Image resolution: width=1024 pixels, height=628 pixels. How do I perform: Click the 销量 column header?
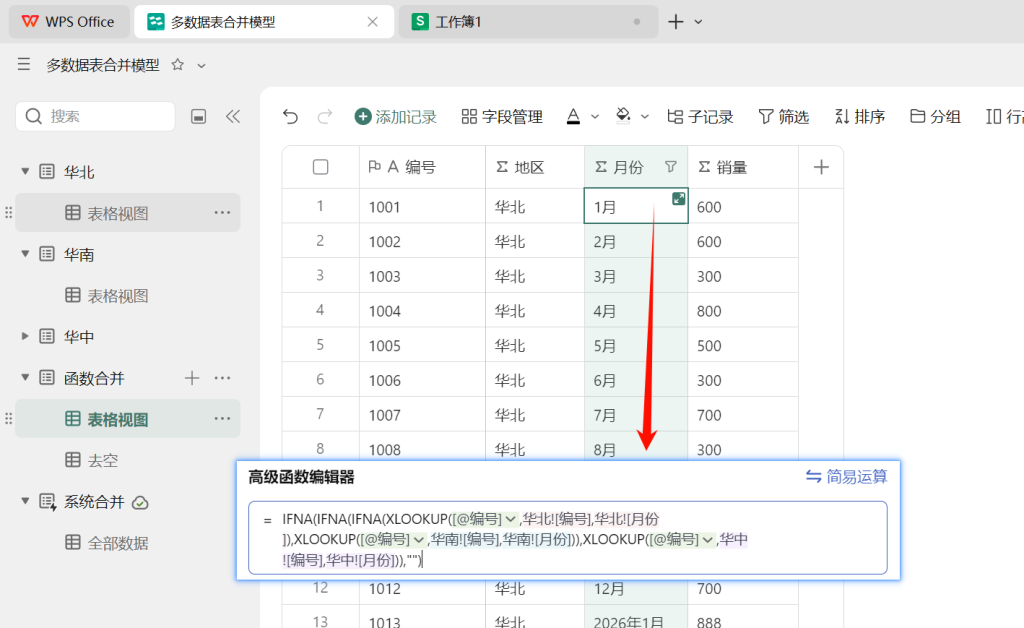743,167
